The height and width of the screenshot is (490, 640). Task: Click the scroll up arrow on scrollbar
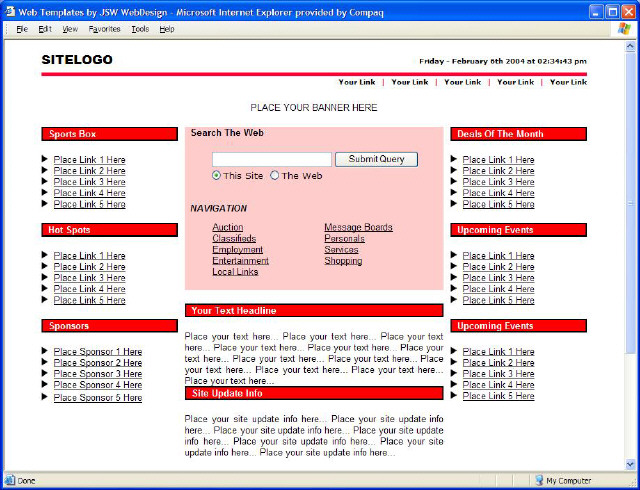(x=630, y=46)
